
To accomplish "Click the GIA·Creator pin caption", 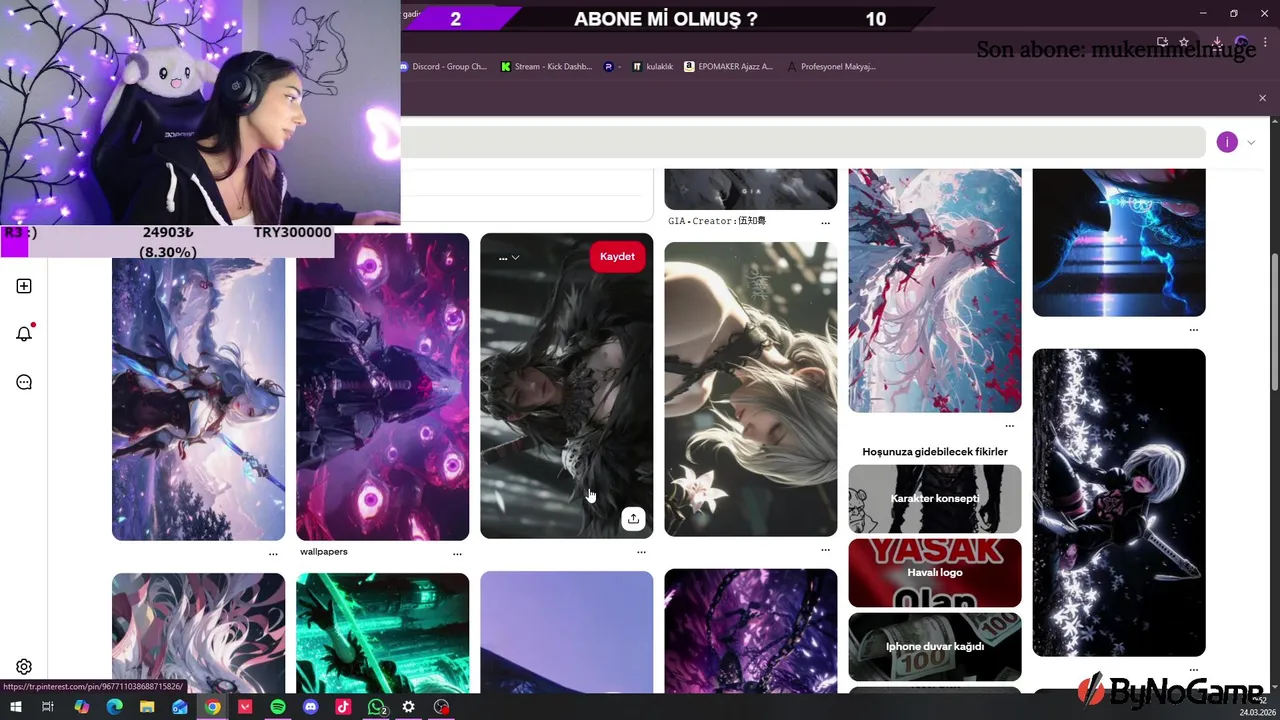I will [x=717, y=220].
